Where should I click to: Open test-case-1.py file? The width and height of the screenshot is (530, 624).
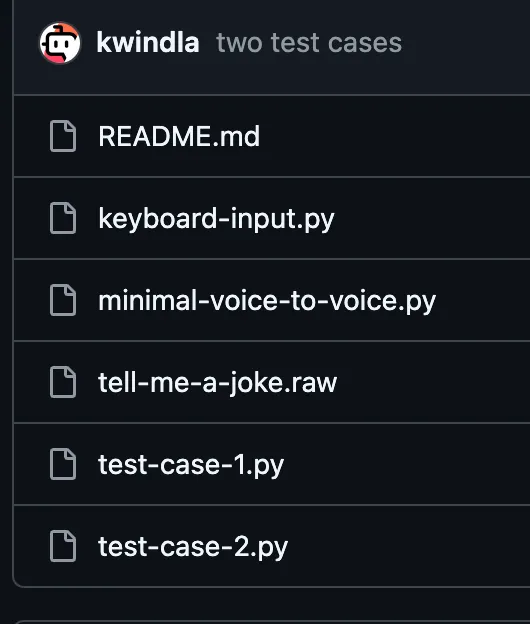point(191,465)
